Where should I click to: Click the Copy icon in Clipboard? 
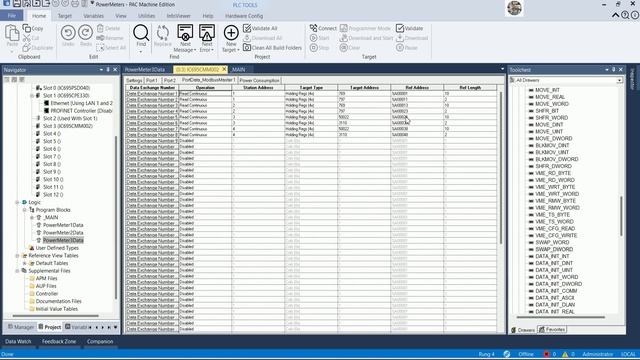pyautogui.click(x=27, y=28)
